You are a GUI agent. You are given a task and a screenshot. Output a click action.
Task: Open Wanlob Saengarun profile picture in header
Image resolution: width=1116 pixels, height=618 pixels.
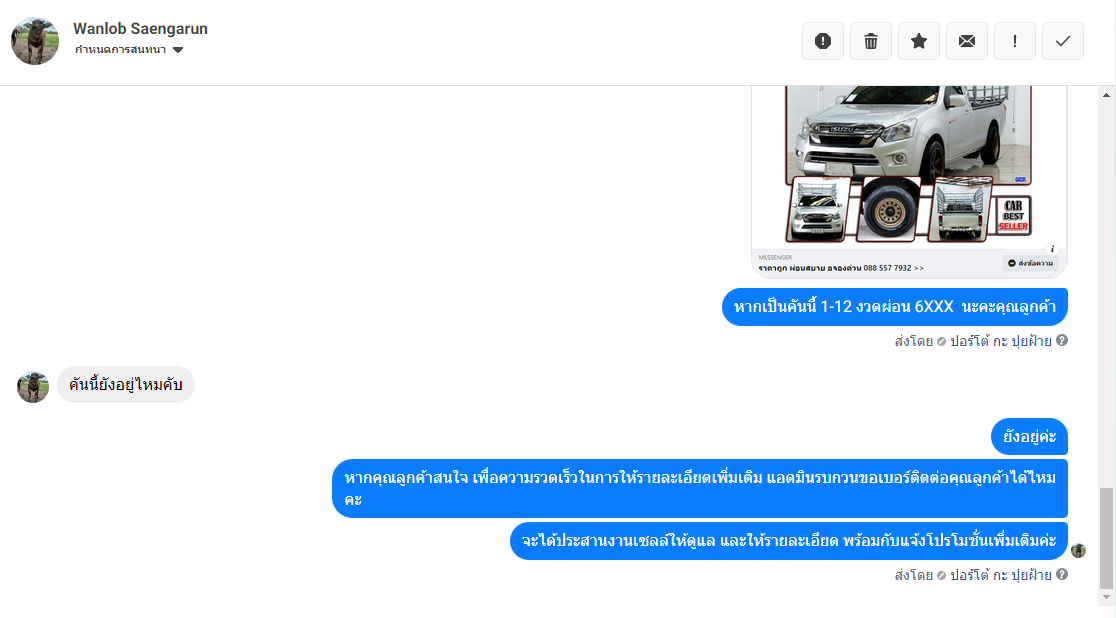(x=35, y=41)
